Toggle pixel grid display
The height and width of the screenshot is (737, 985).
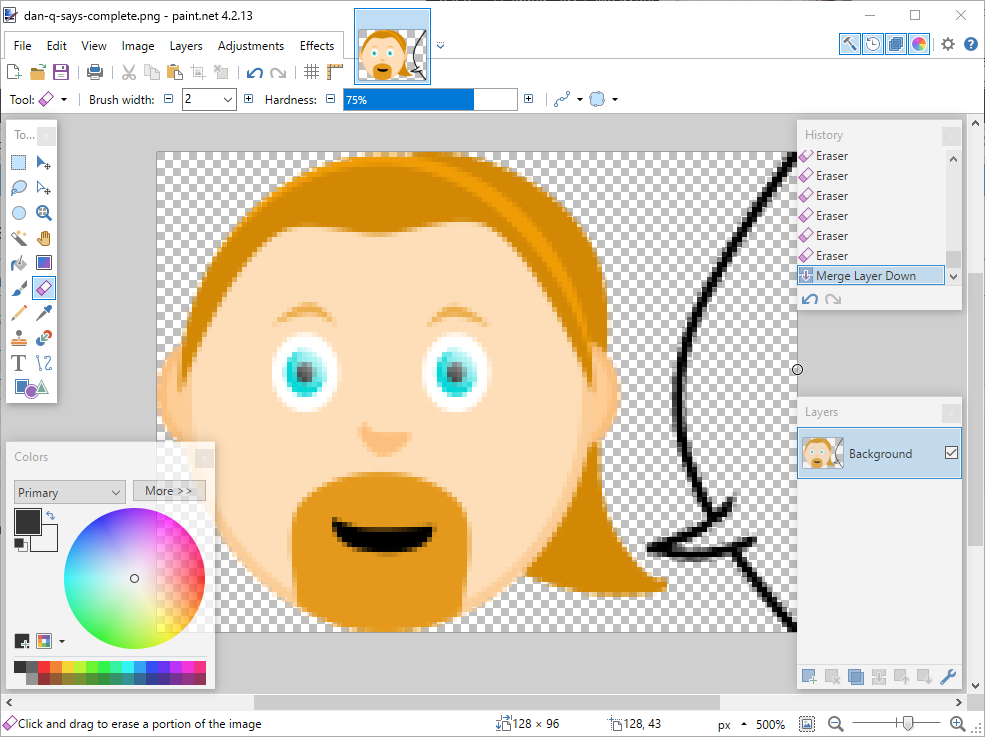[312, 72]
